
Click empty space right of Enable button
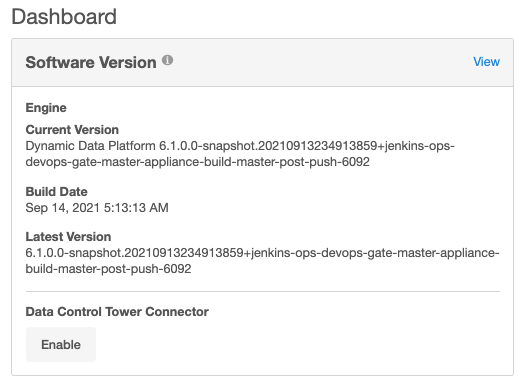[300, 344]
